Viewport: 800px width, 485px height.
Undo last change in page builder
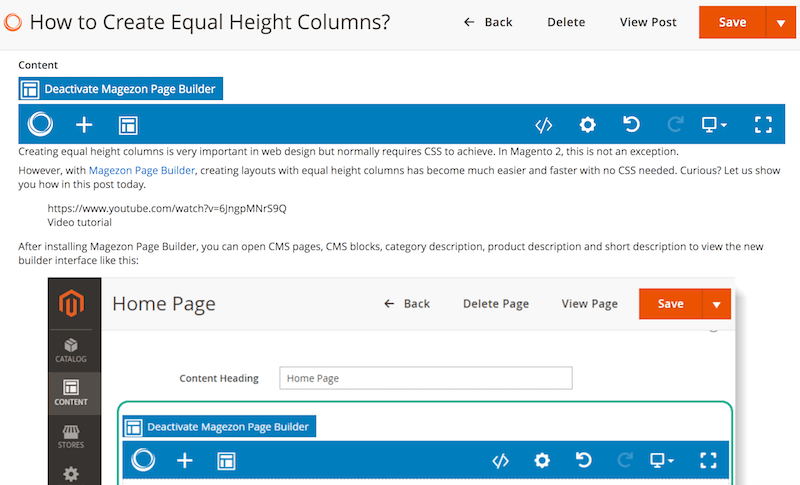click(631, 125)
